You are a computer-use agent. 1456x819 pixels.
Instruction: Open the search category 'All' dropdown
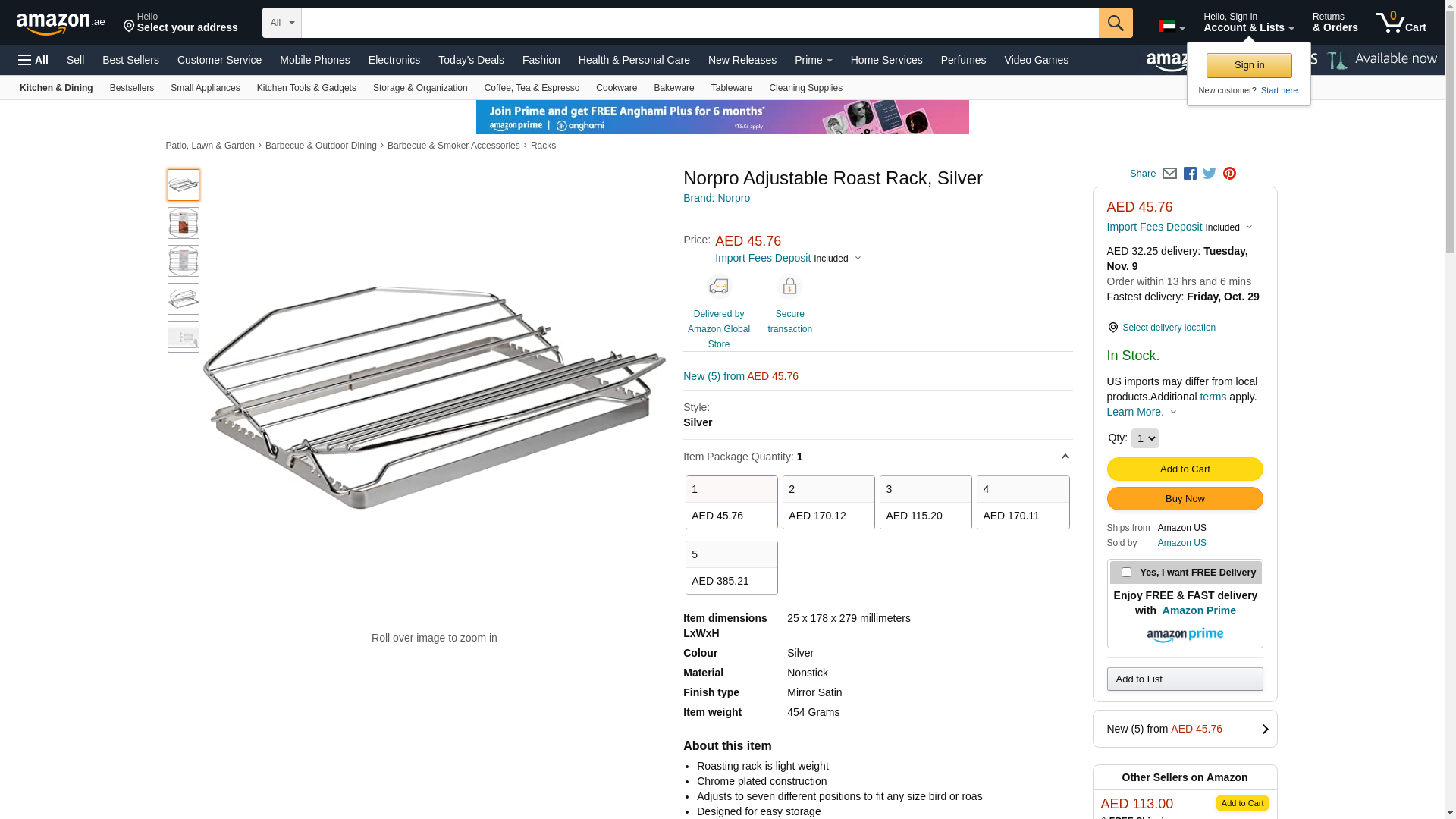coord(282,23)
